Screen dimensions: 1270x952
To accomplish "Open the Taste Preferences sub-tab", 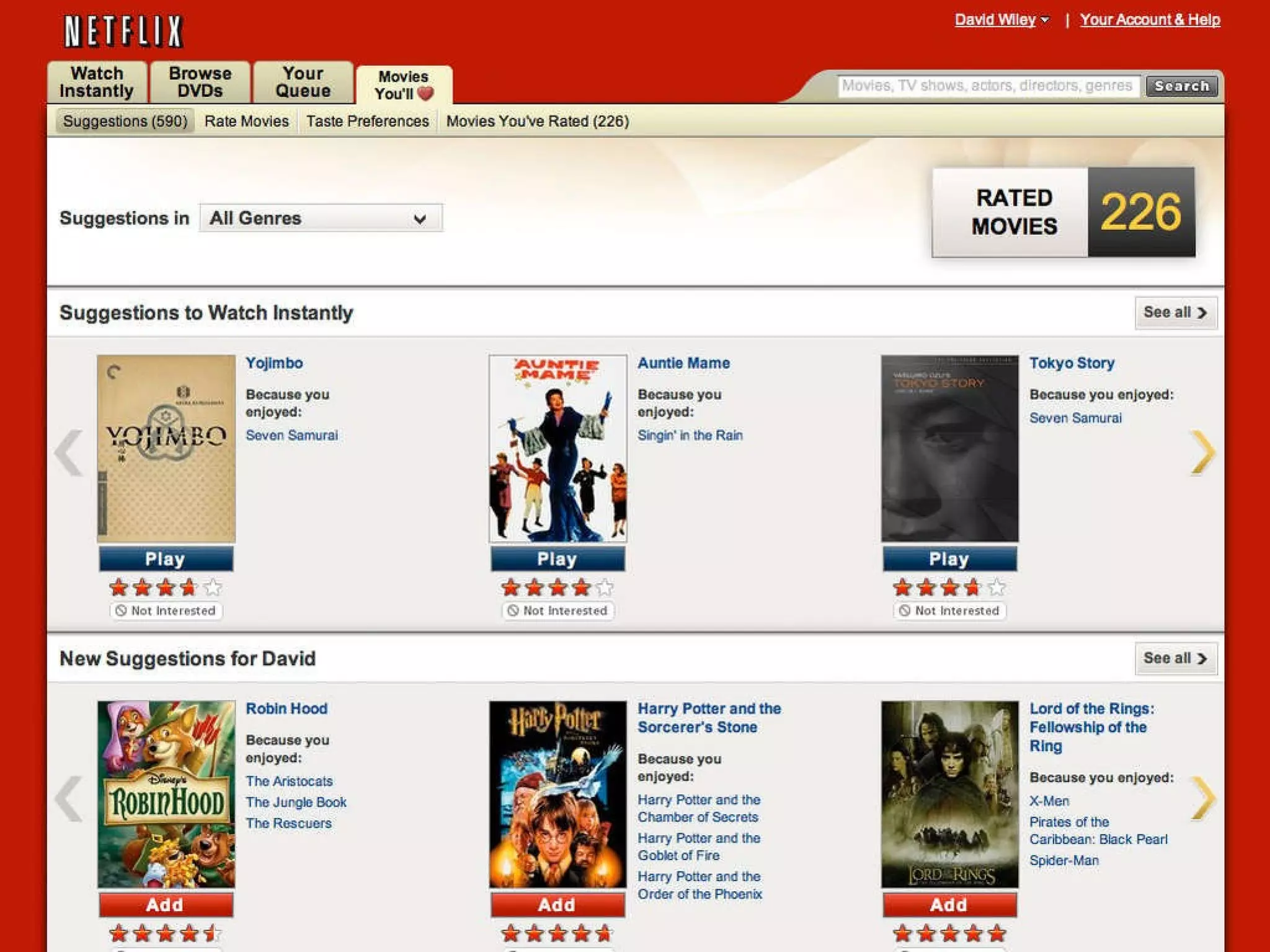I will 367,121.
